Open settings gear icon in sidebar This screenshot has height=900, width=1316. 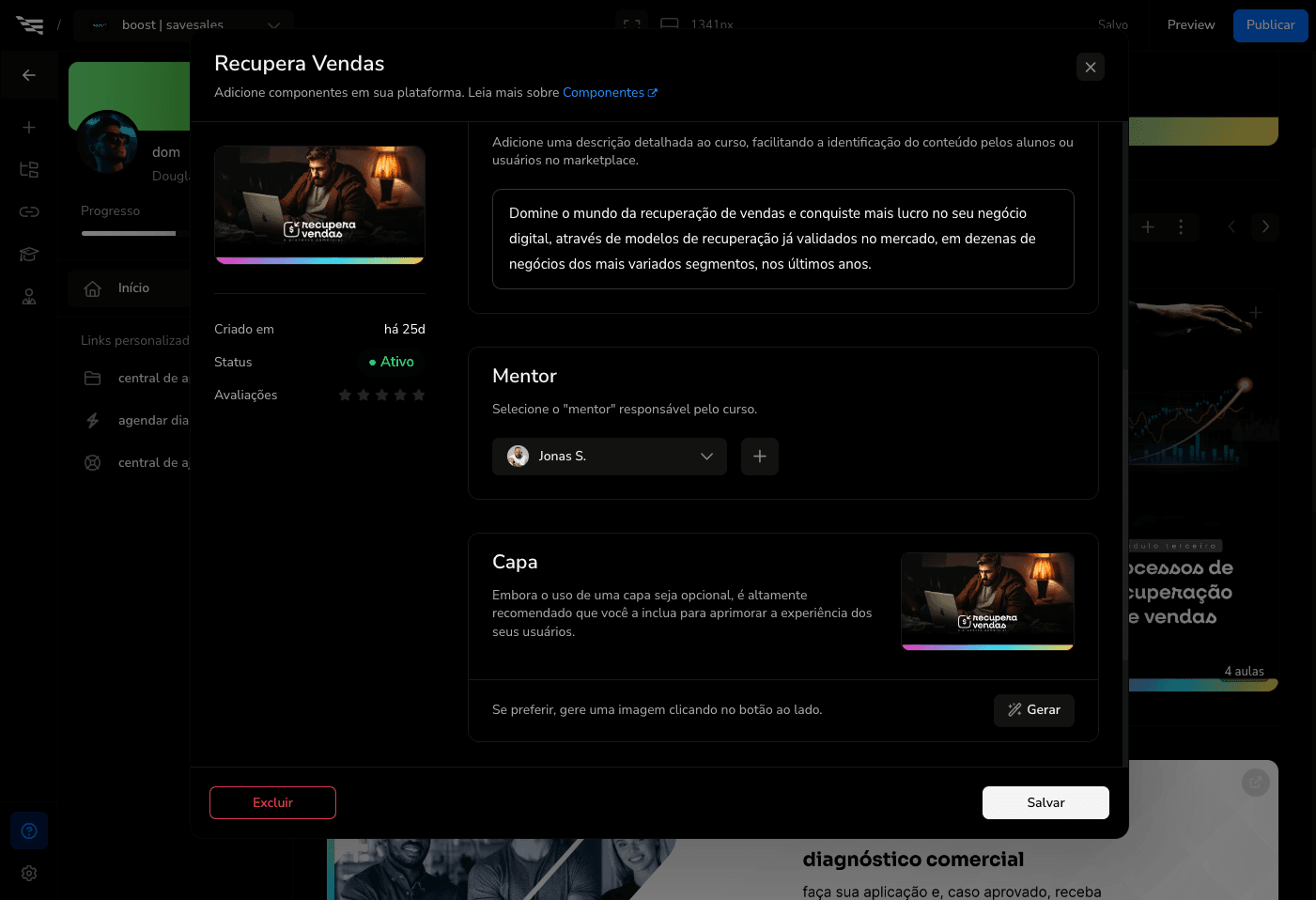pos(29,874)
